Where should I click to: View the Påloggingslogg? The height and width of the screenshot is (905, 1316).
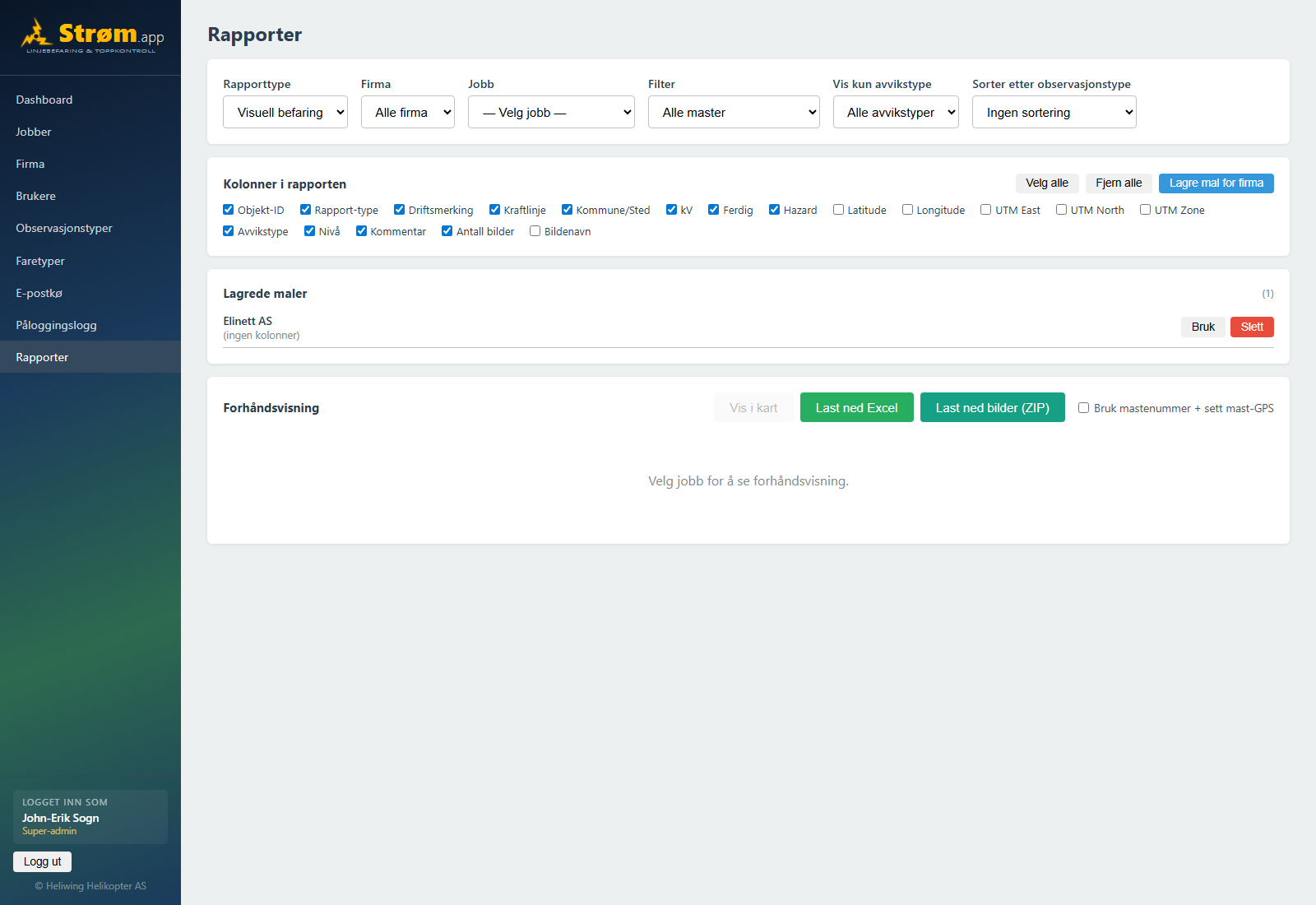tap(90, 325)
